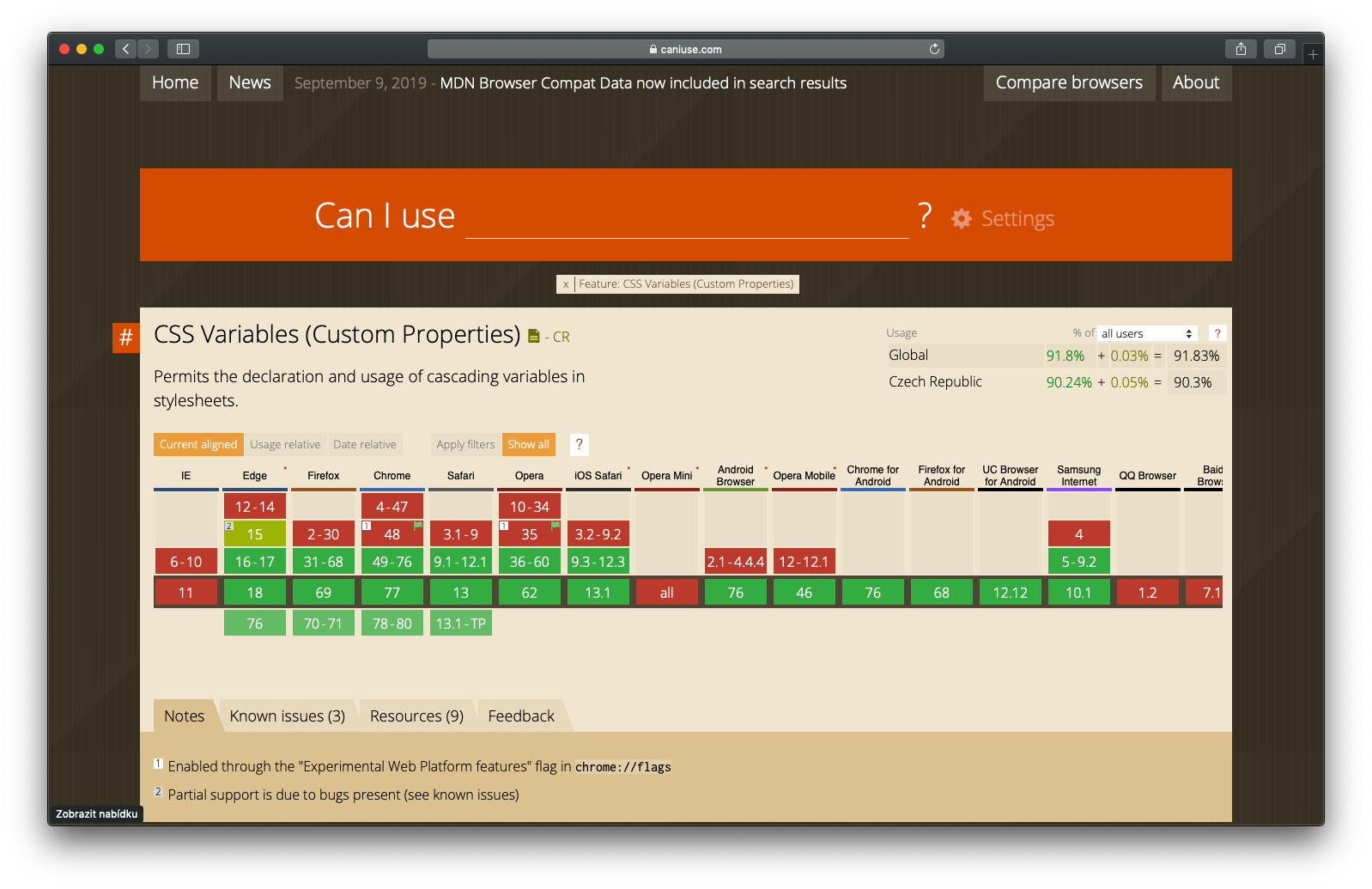Click note 2 marker on Edge 15

tap(229, 526)
